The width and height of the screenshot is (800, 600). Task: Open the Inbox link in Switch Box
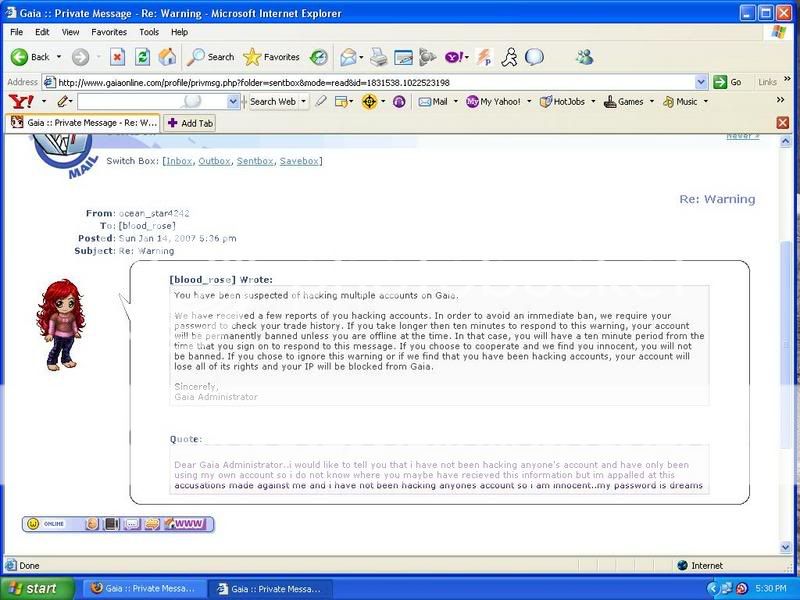[181, 161]
